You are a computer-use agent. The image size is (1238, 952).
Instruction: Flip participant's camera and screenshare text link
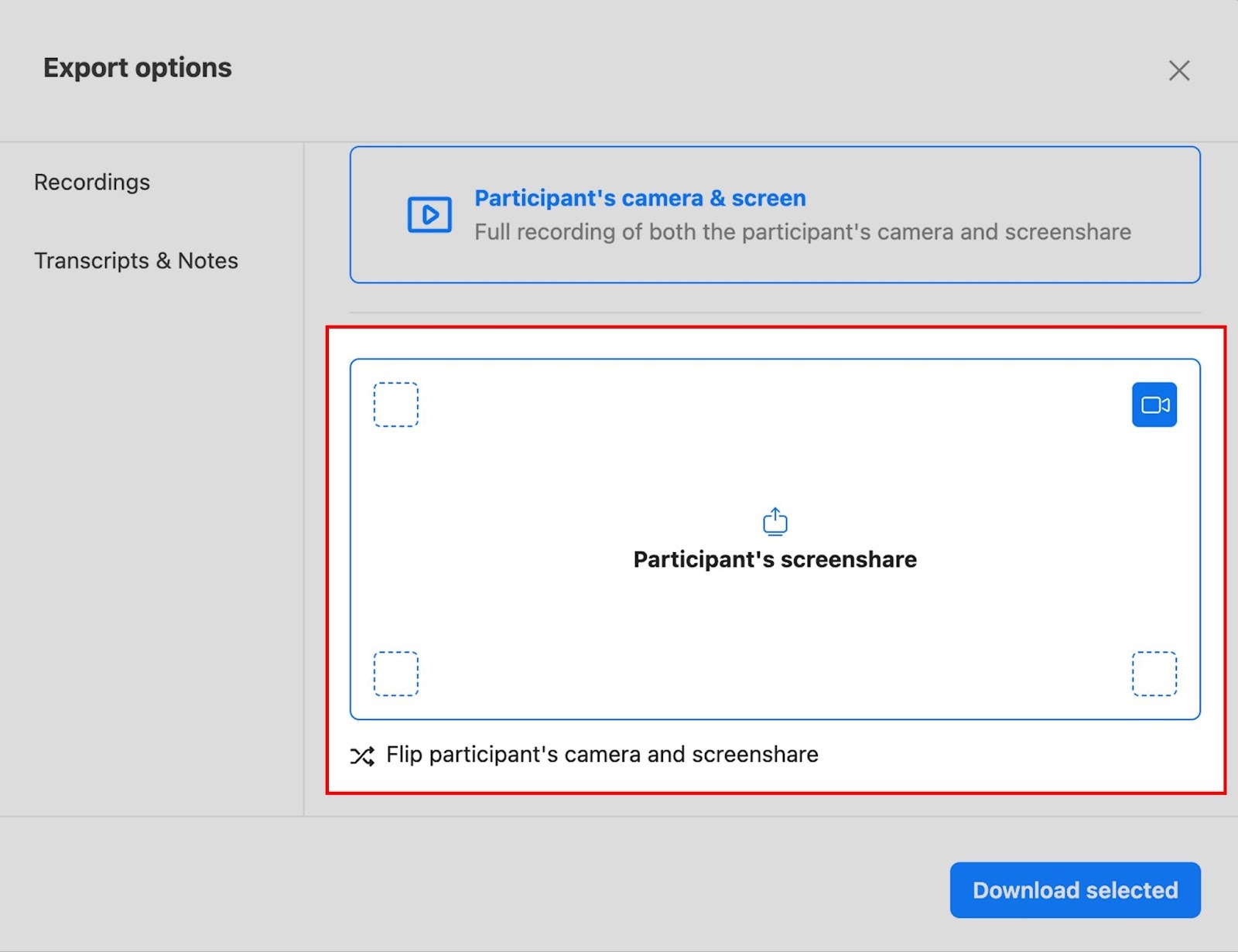pyautogui.click(x=602, y=755)
